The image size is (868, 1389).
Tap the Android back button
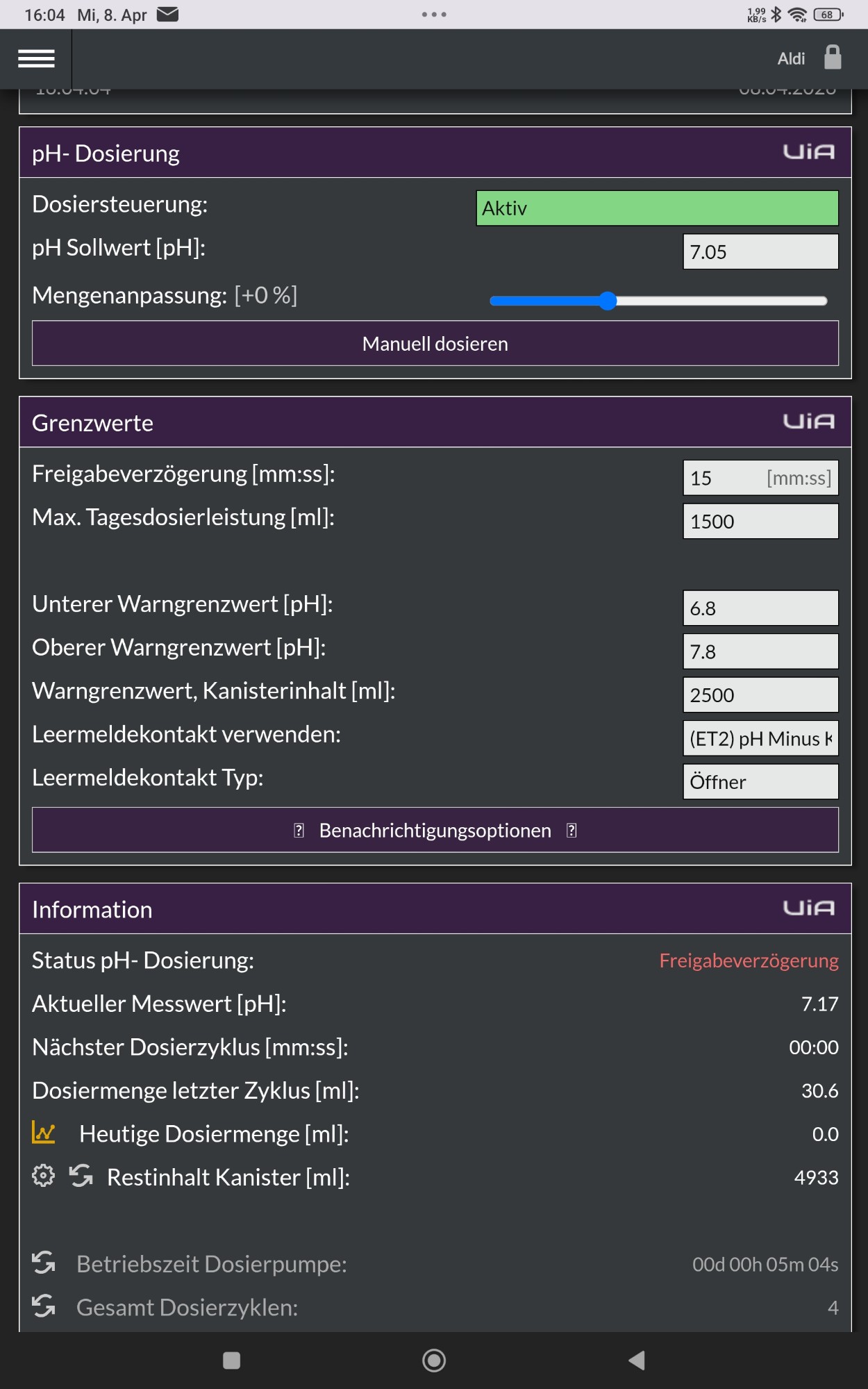(x=637, y=1361)
